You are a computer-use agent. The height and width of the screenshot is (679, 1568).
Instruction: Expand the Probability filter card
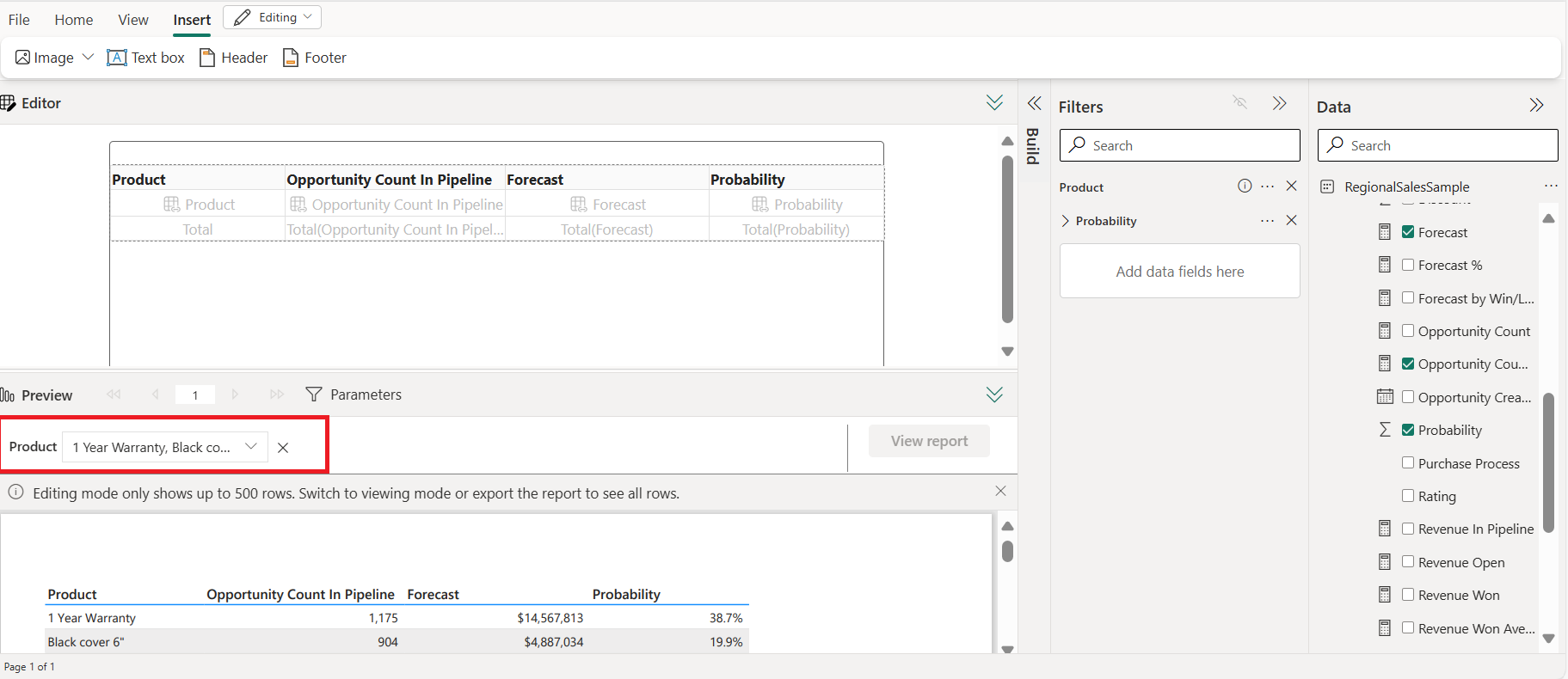1066,221
